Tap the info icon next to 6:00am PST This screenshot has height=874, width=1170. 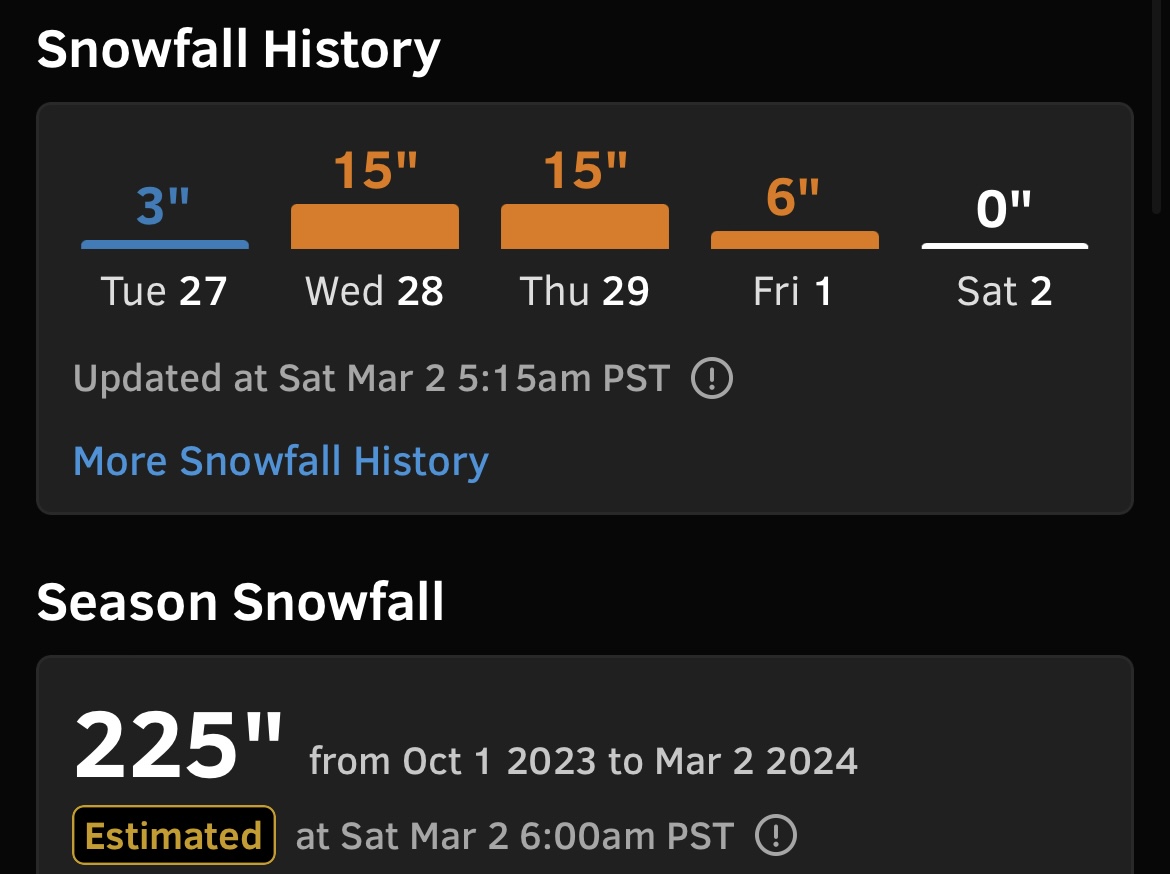pyautogui.click(x=776, y=835)
